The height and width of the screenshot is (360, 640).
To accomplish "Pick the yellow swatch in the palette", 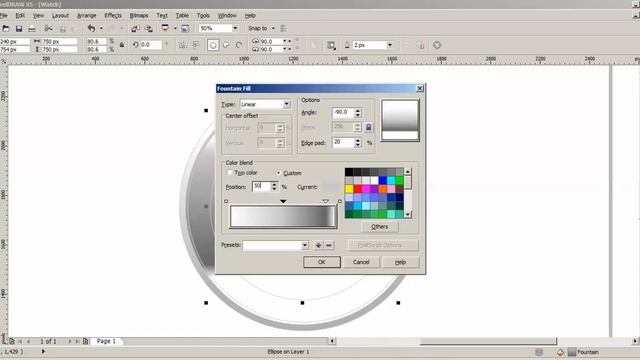I will coord(349,189).
